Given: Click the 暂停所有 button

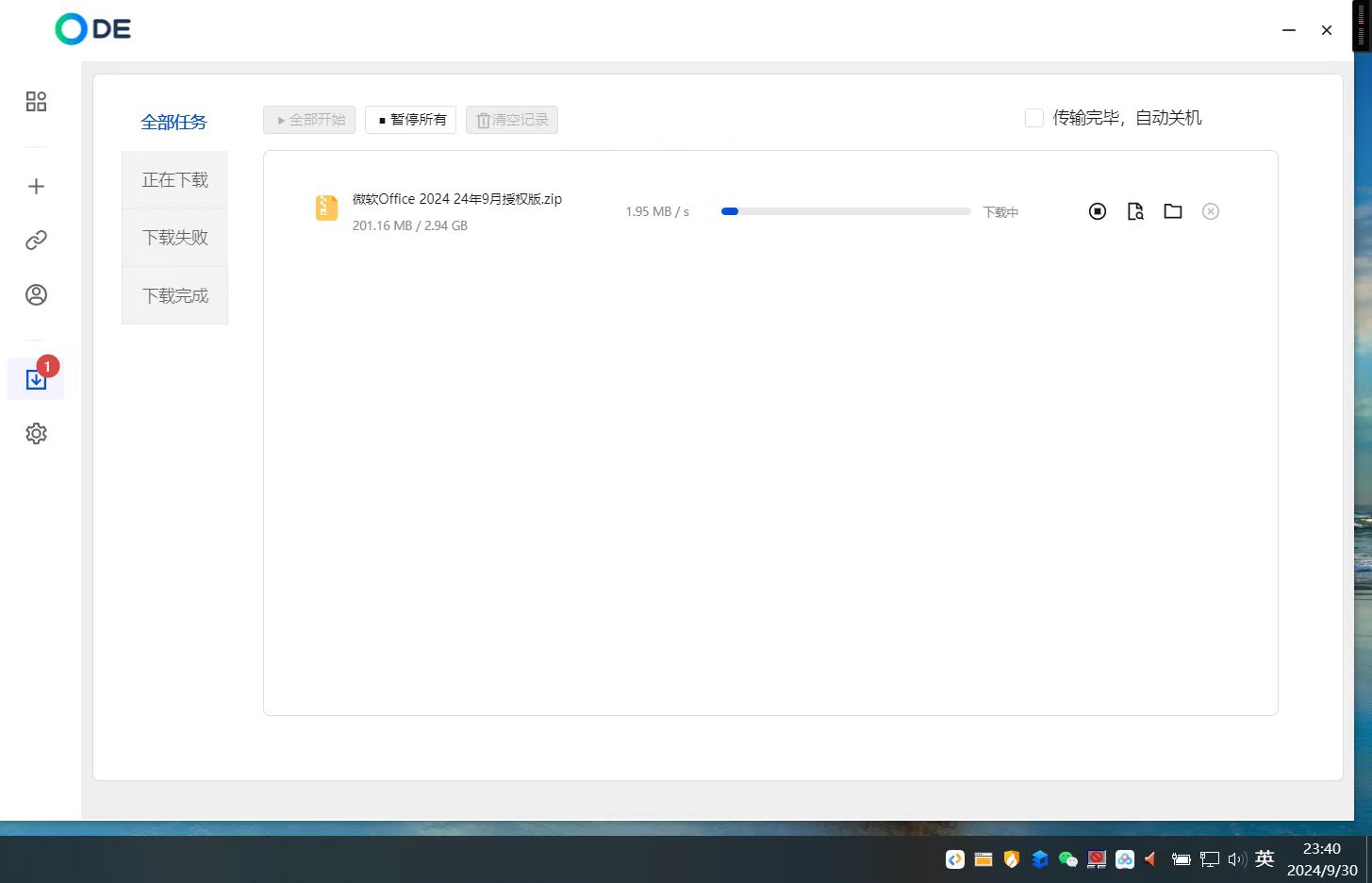Looking at the screenshot, I should pos(410,120).
